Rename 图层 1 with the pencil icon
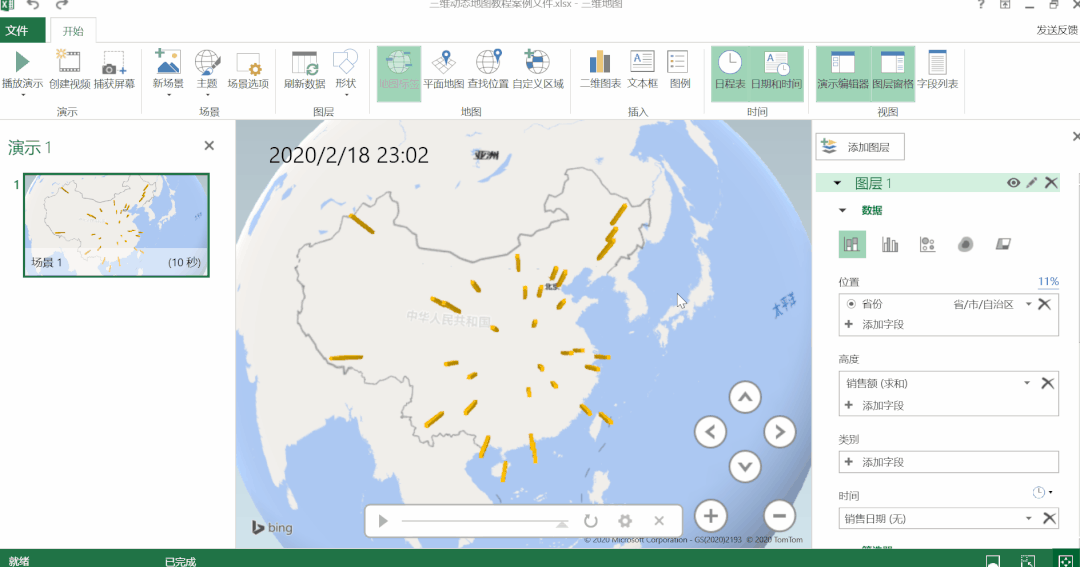 (x=1031, y=183)
